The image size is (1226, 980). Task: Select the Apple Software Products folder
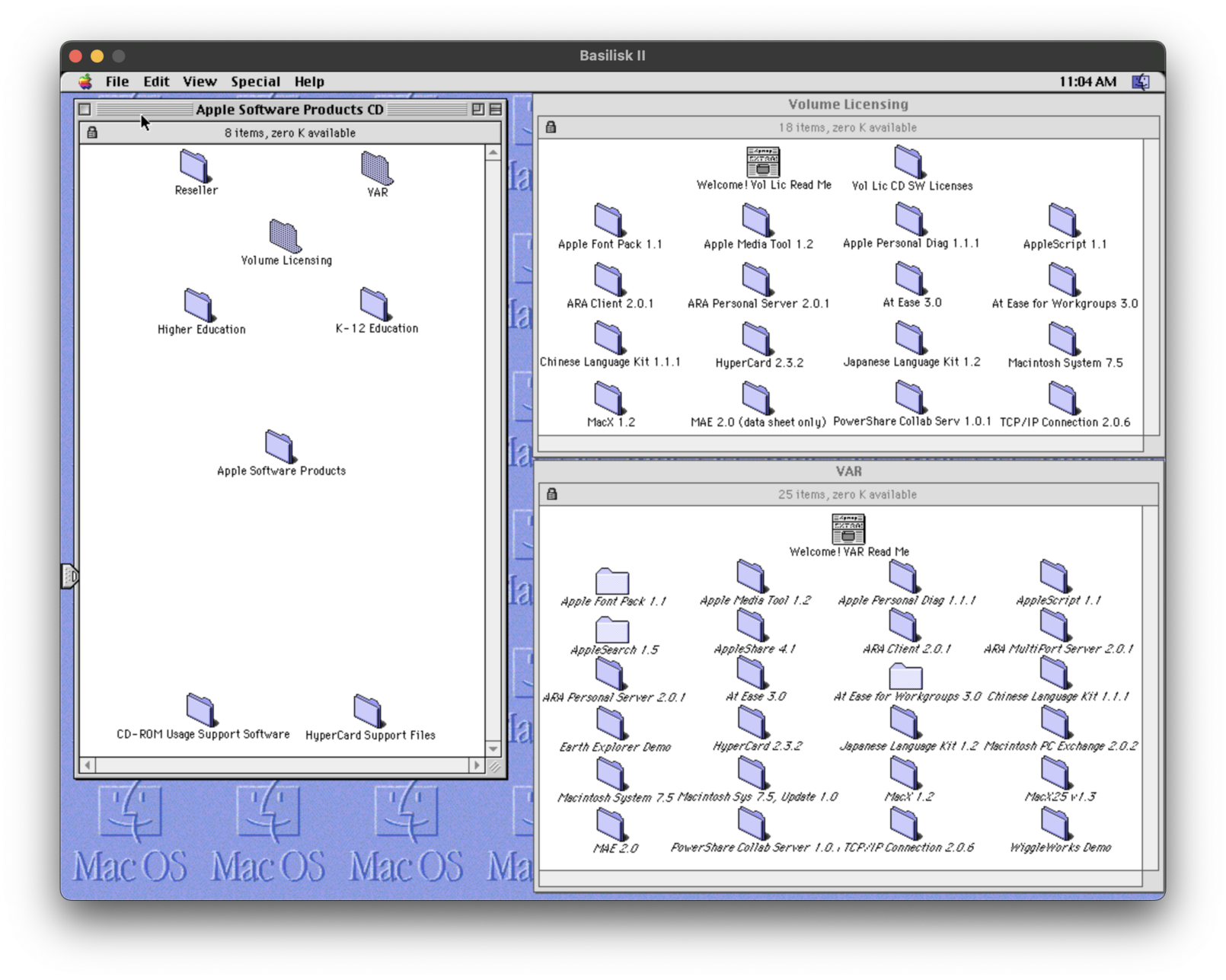(280, 446)
